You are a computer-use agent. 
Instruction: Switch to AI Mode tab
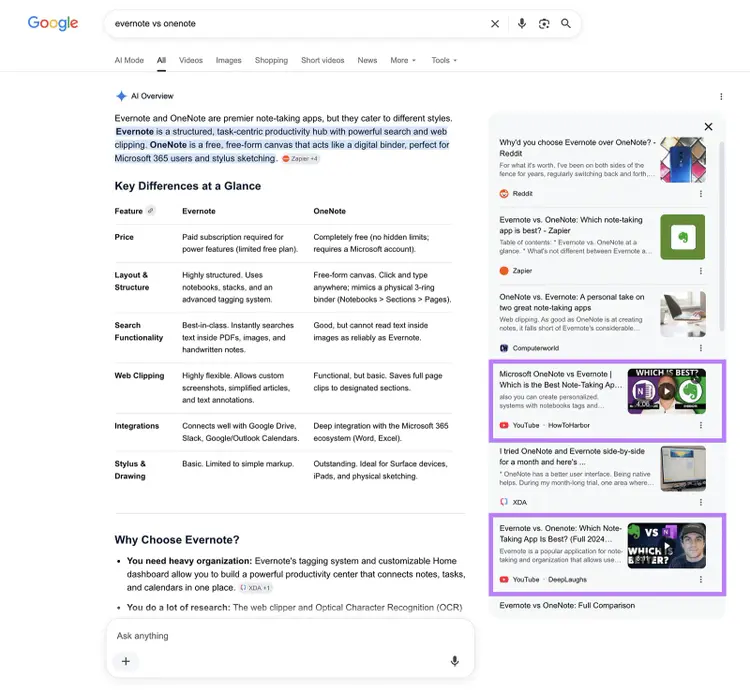[129, 60]
